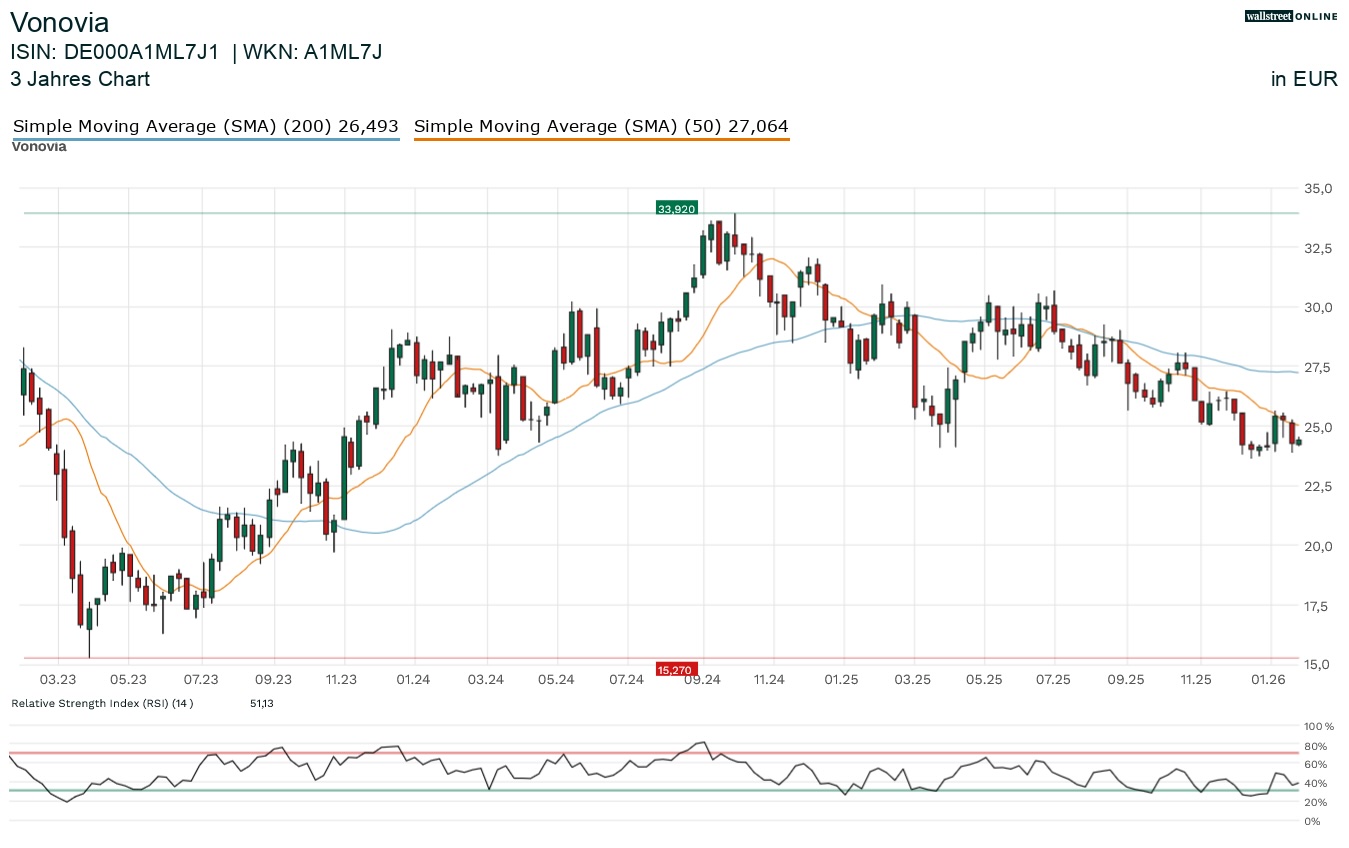Click the 03.23 date on the x-axis
This screenshot has width=1349, height=848.
tap(58, 679)
